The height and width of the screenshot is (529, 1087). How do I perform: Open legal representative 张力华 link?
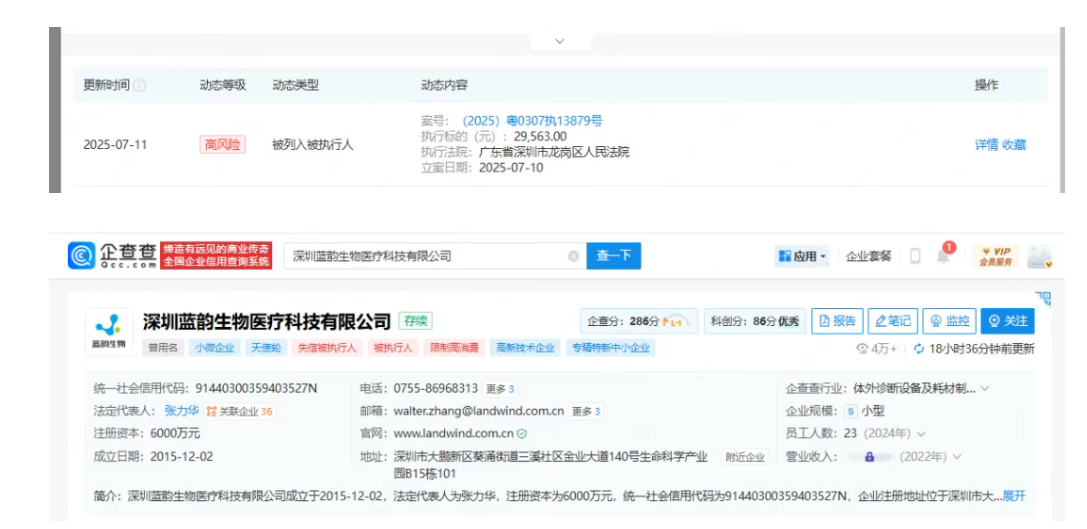[x=182, y=411]
